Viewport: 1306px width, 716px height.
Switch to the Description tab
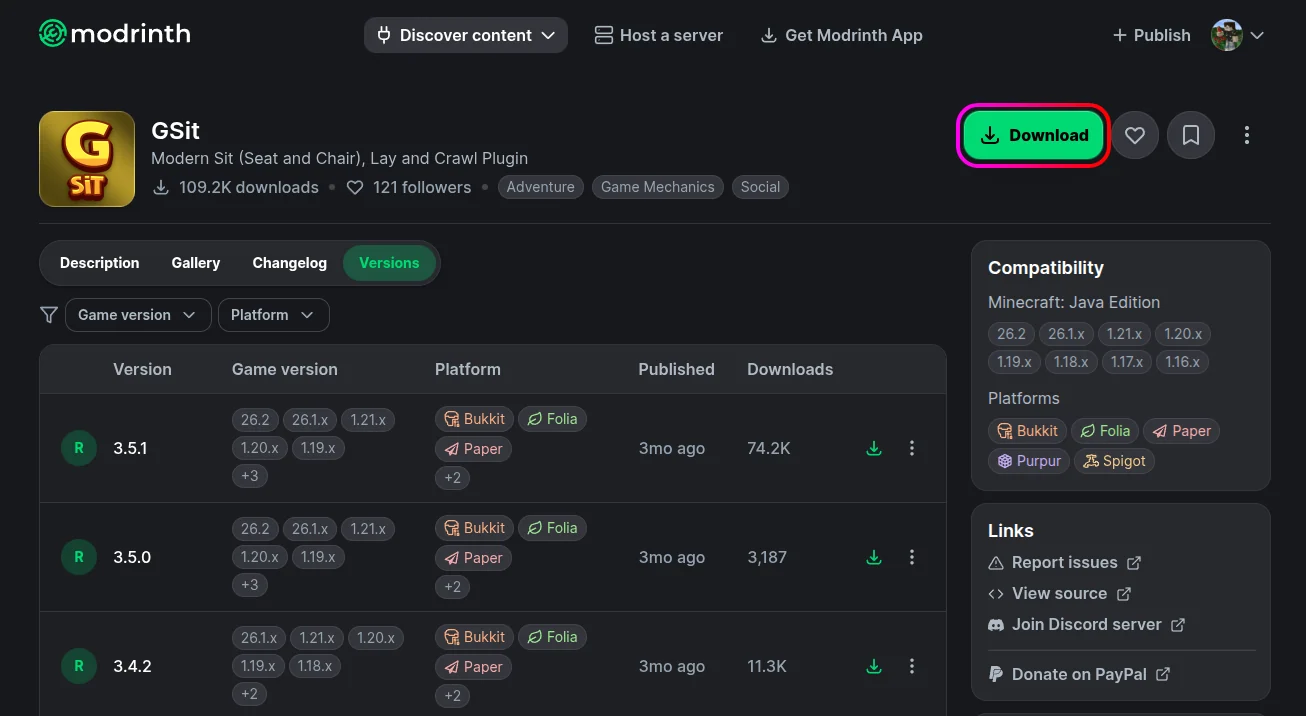[100, 263]
